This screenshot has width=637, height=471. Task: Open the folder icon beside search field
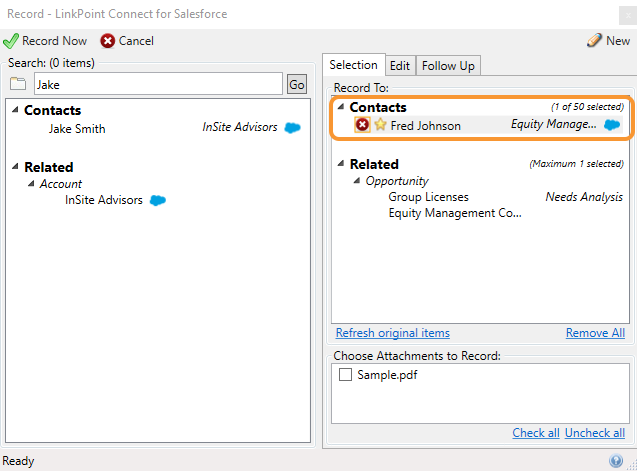pyautogui.click(x=18, y=84)
